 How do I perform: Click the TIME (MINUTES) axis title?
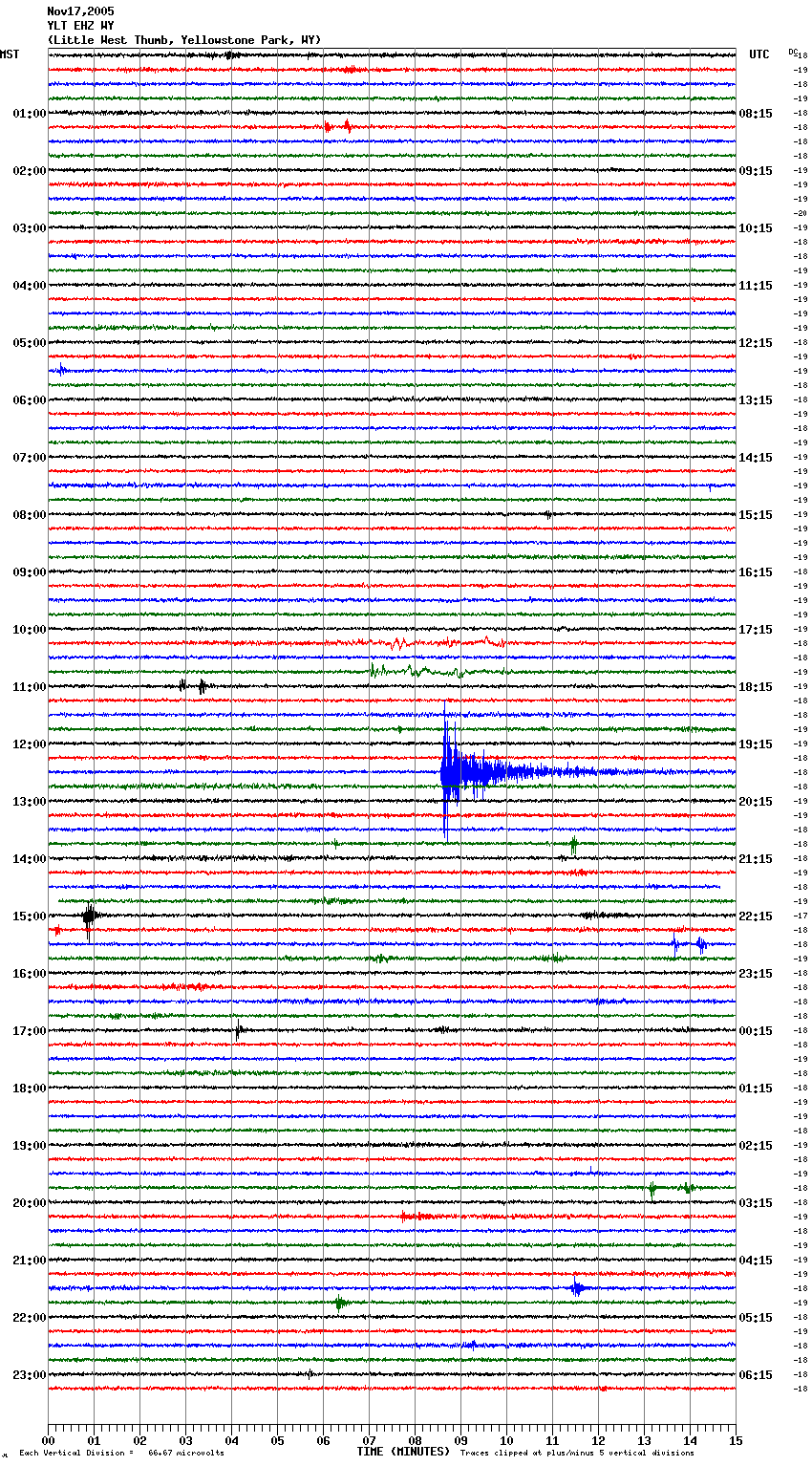pos(403,1452)
